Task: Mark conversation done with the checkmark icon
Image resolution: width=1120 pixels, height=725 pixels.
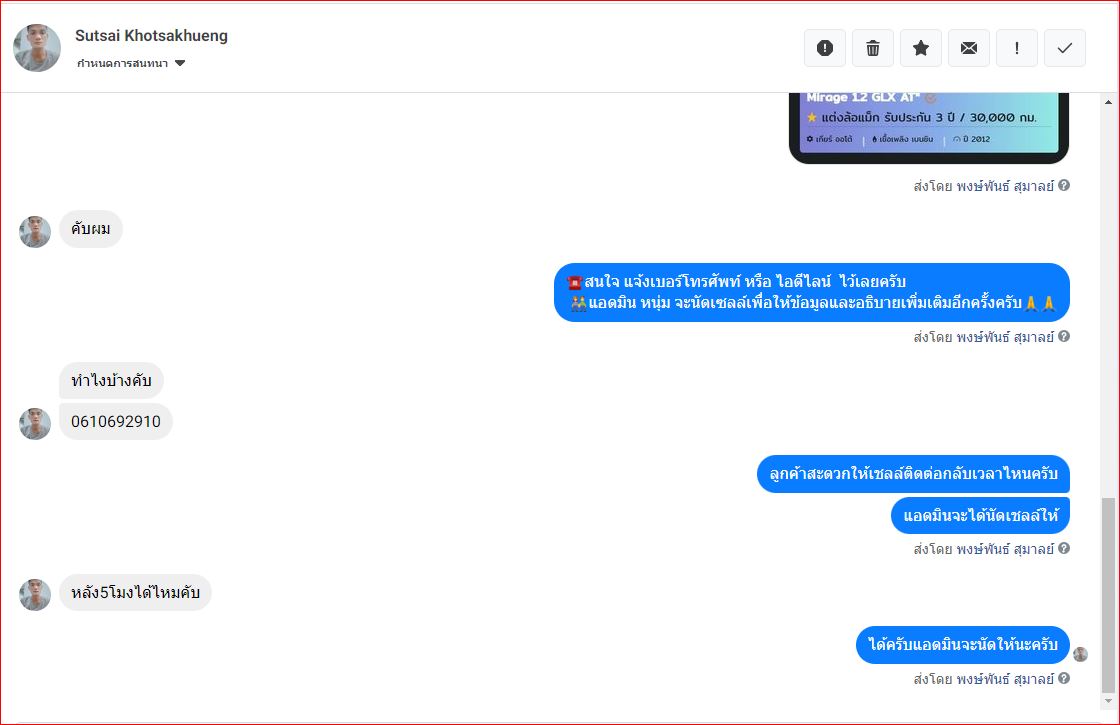Action: [1064, 48]
